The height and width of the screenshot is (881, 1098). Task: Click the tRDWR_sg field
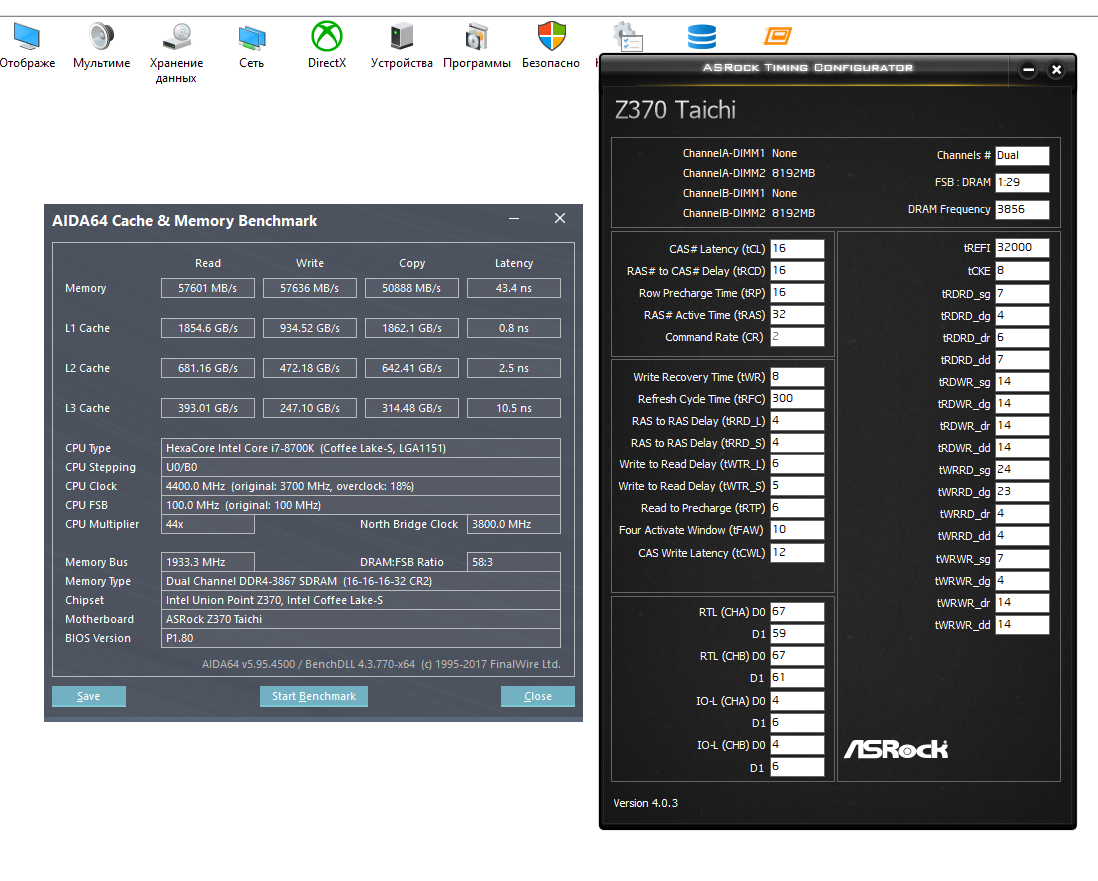pos(1022,382)
